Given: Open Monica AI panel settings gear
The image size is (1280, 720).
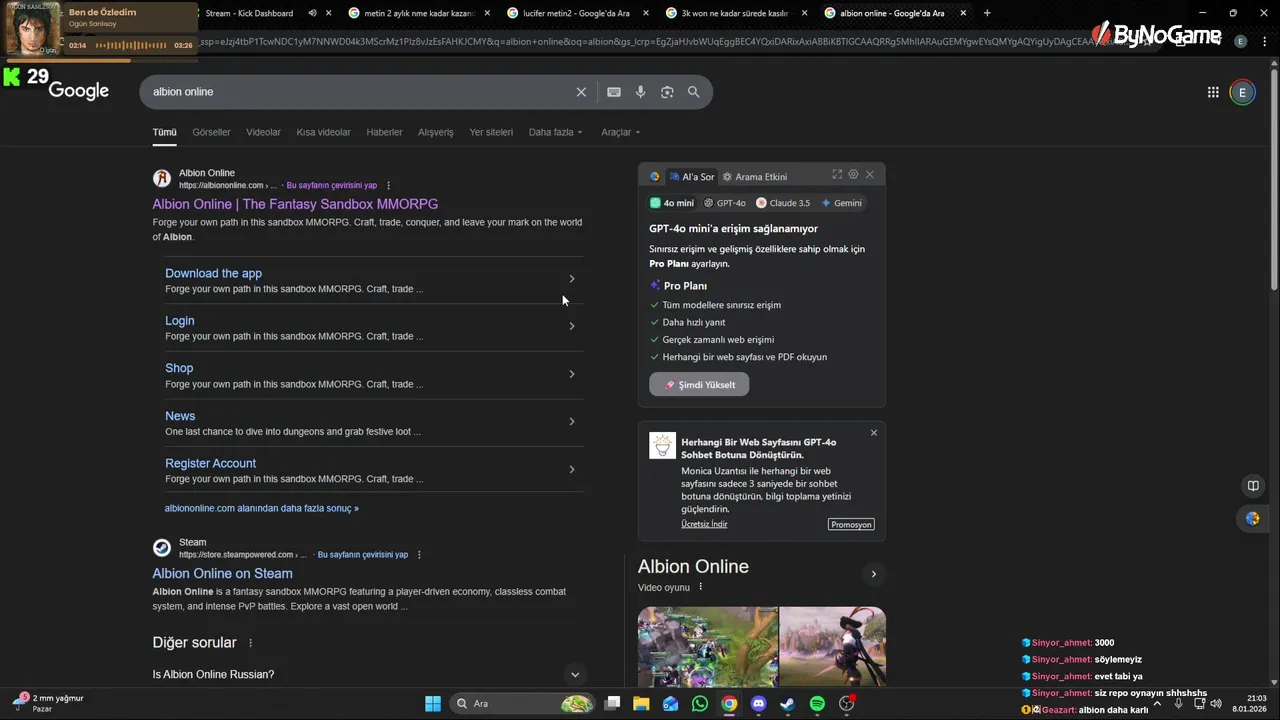Looking at the screenshot, I should pyautogui.click(x=853, y=174).
